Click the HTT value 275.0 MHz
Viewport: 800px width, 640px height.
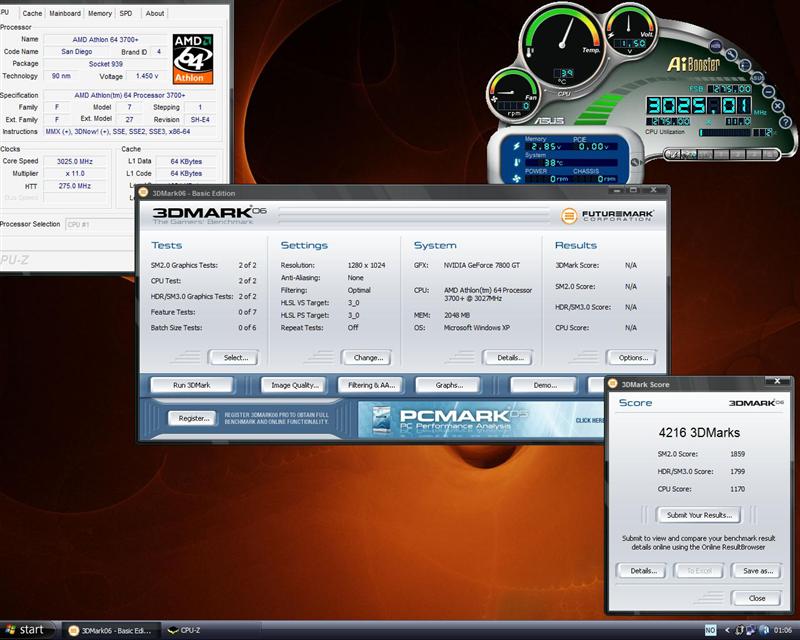click(x=75, y=186)
